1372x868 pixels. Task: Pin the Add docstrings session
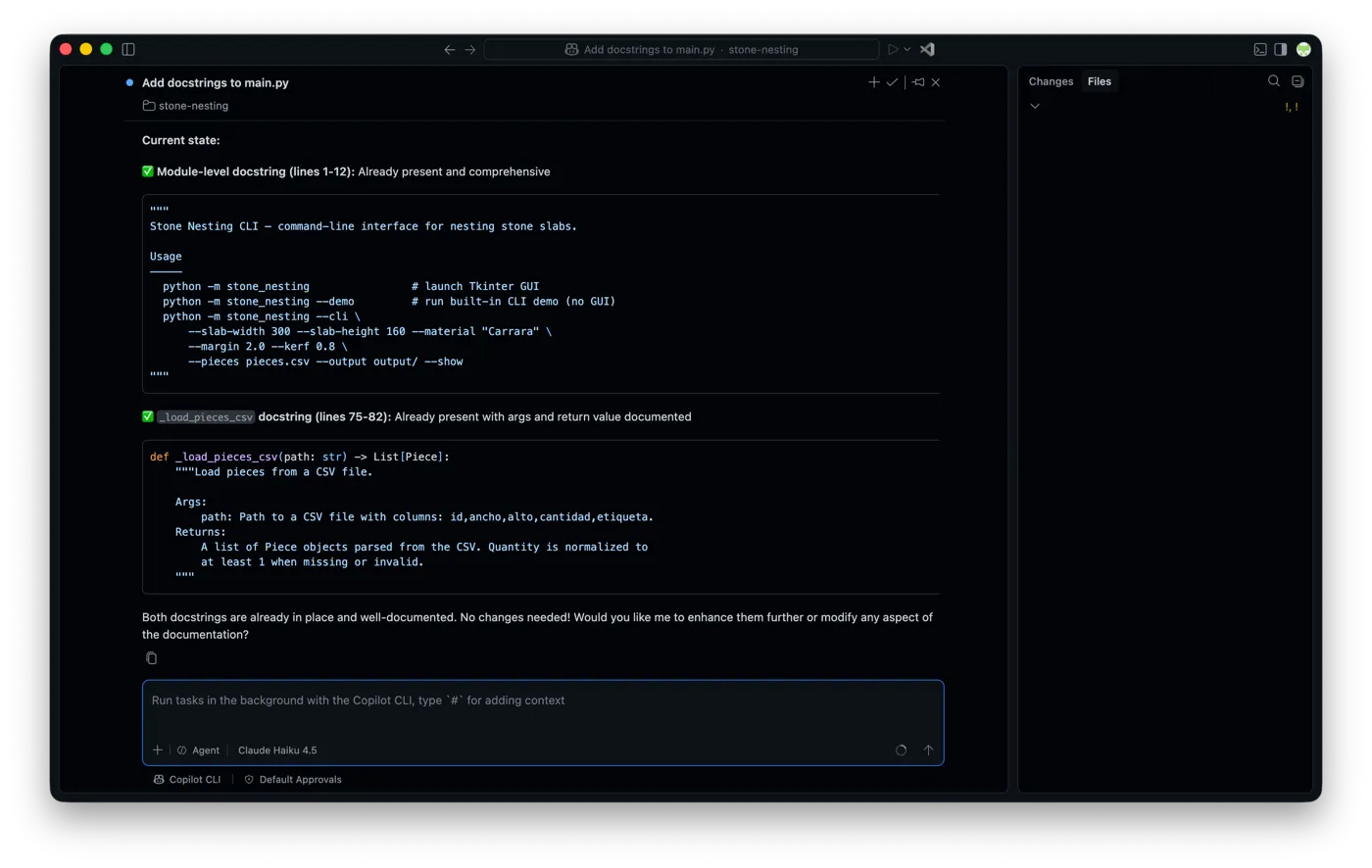(918, 82)
